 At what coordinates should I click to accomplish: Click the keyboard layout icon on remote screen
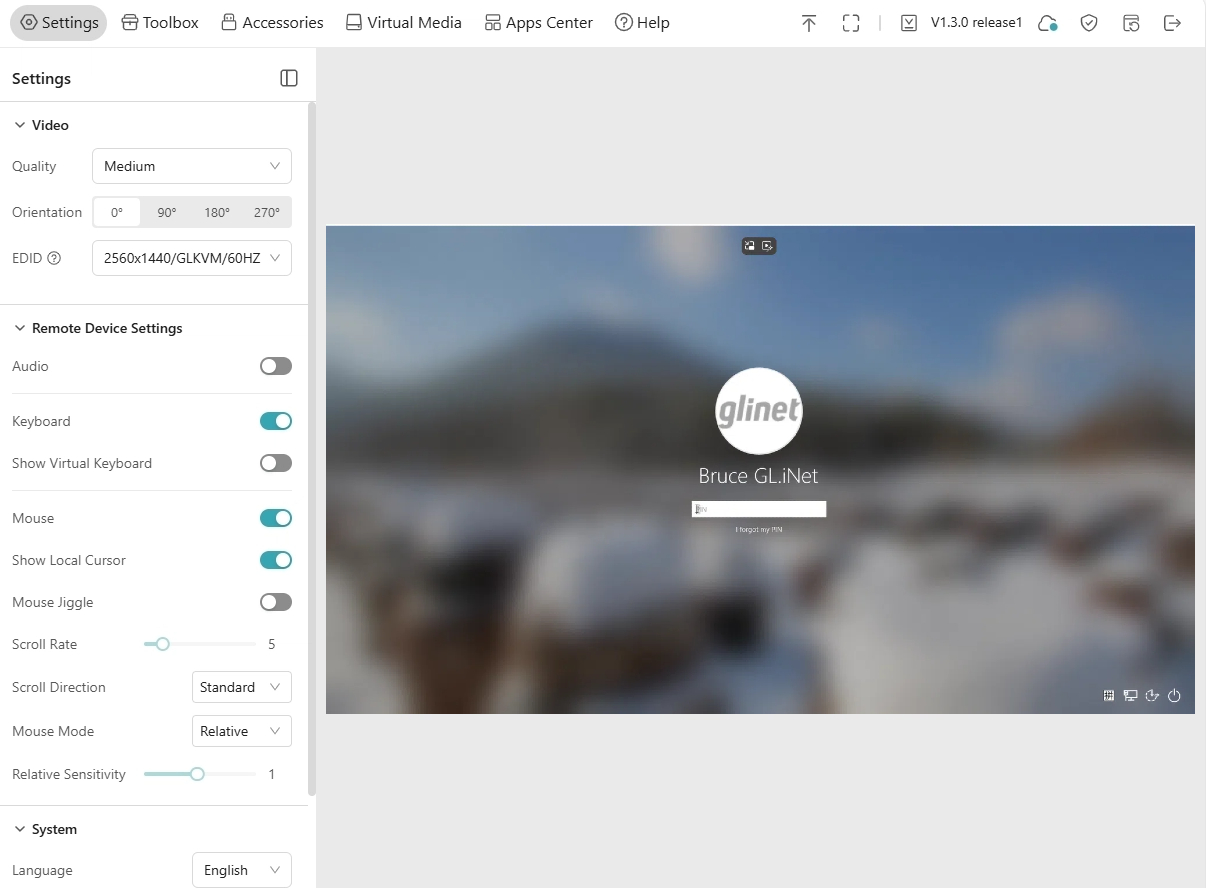(1109, 696)
